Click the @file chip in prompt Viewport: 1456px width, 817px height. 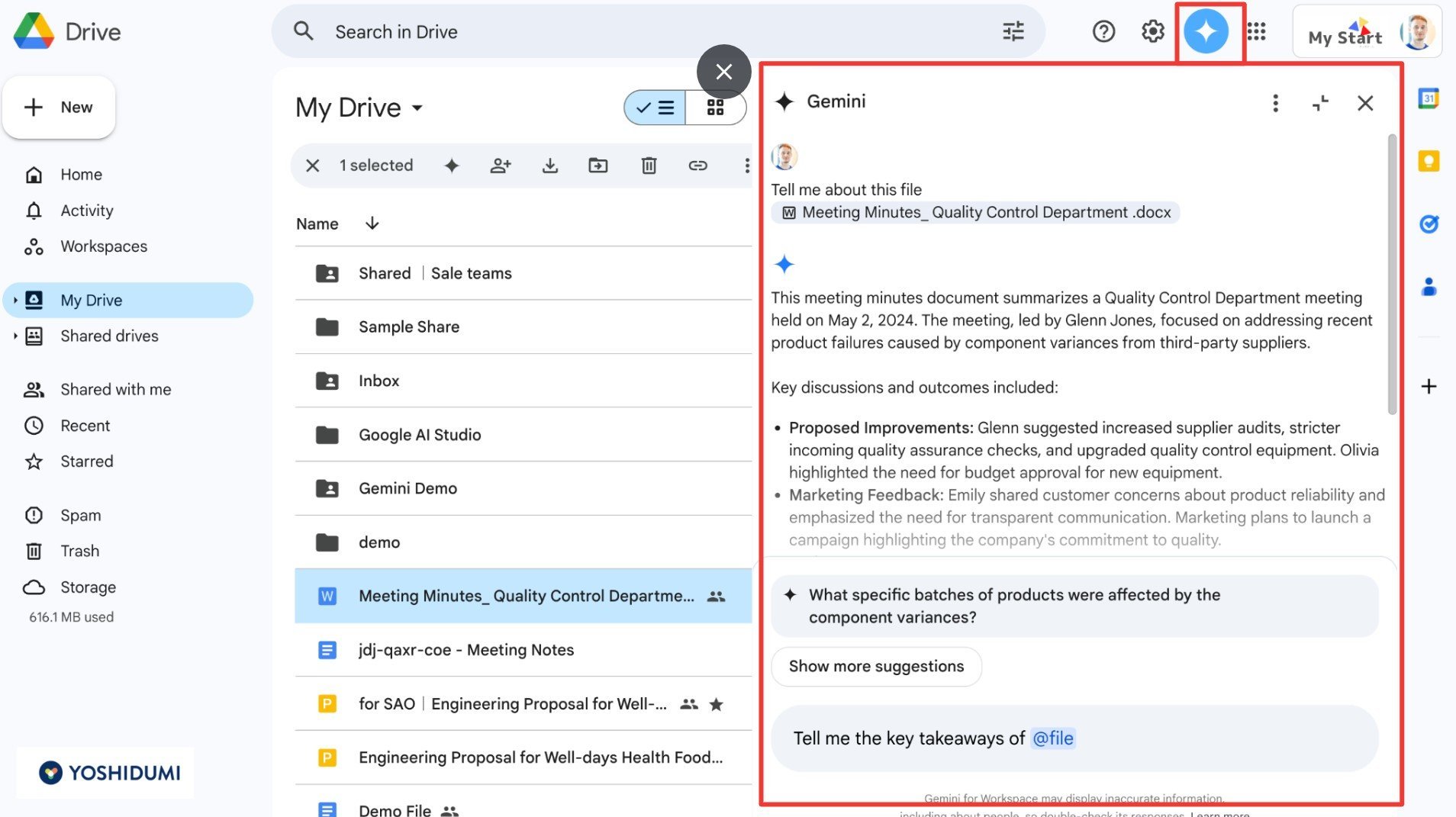click(x=1052, y=738)
